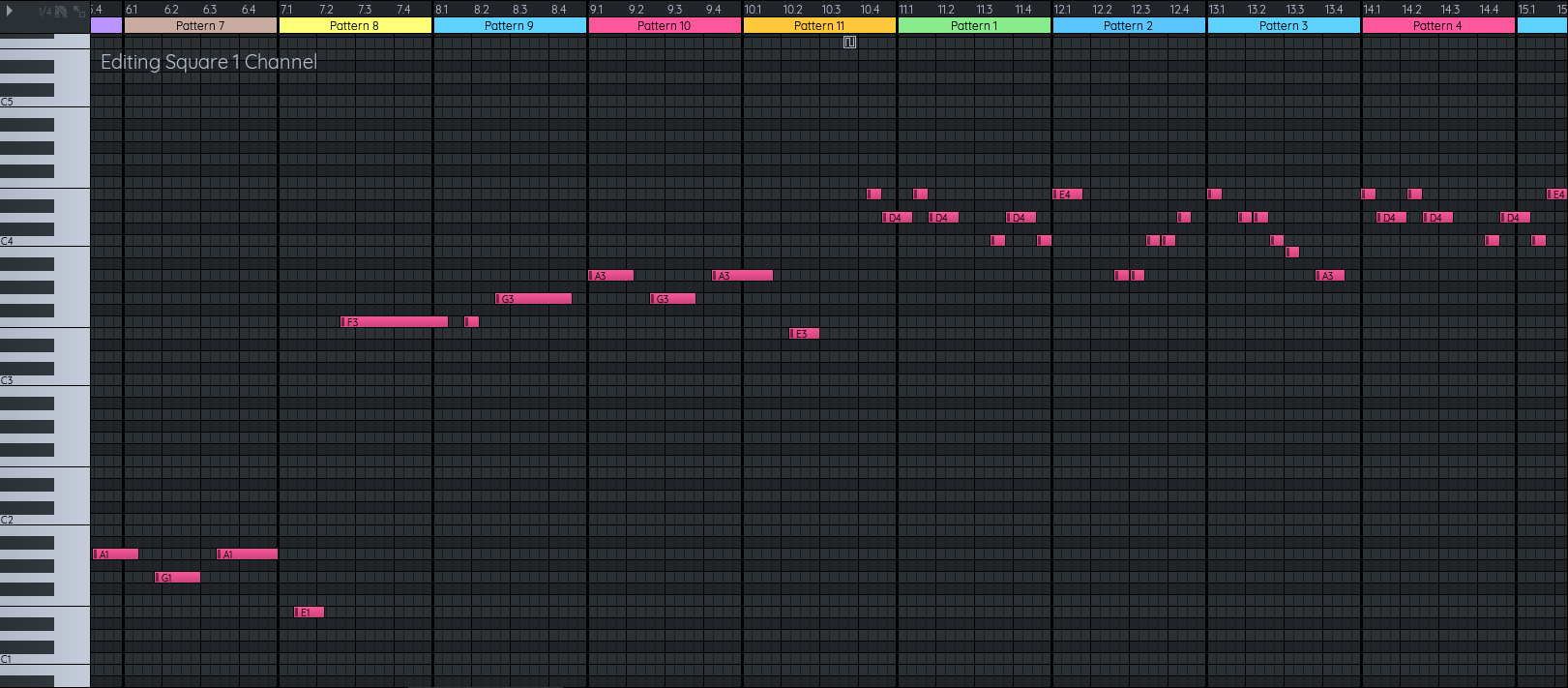Select the E1 note in Pattern 8
This screenshot has width=1568, height=688.
pos(310,613)
